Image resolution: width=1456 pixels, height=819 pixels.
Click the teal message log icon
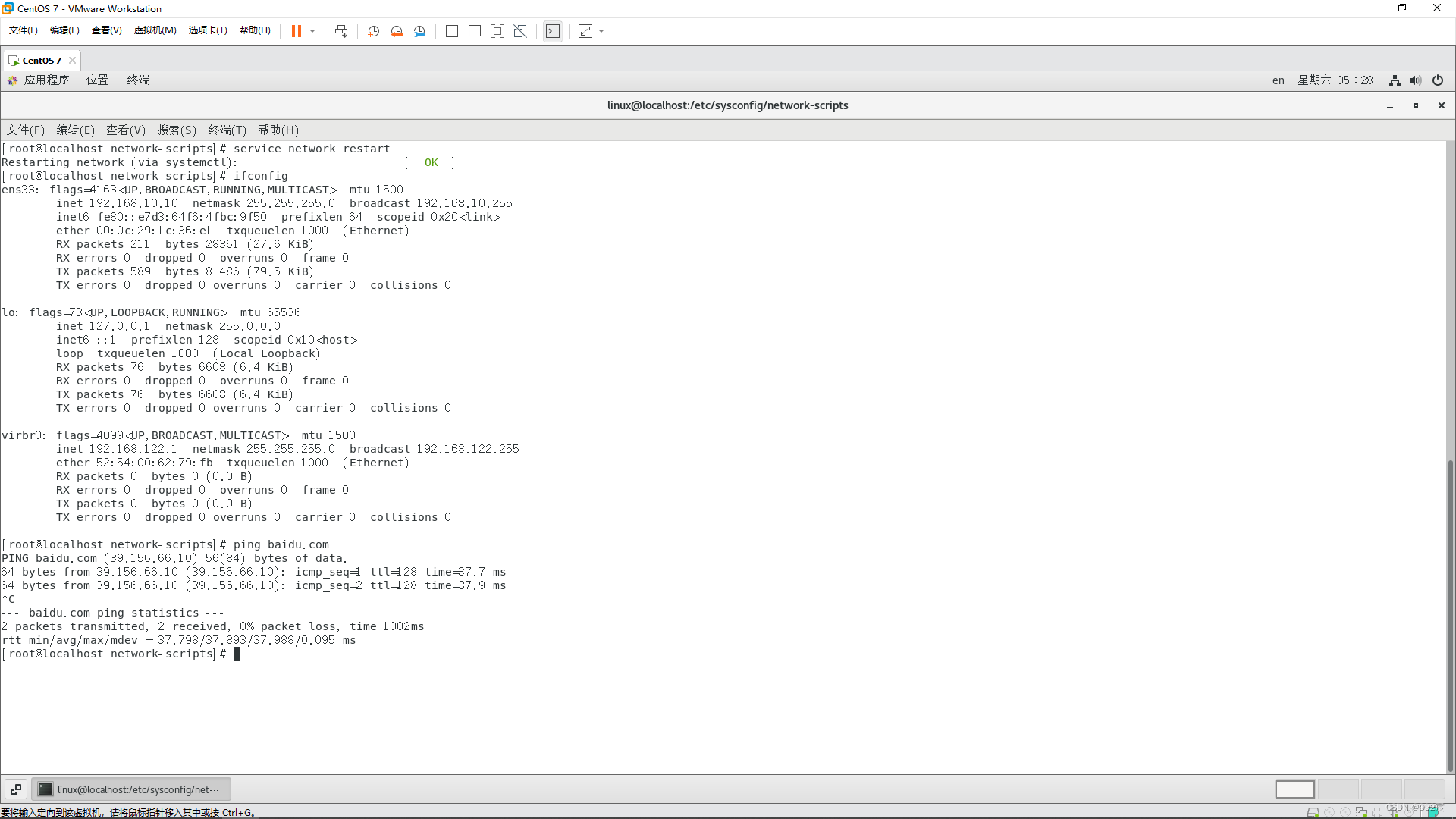[1433, 811]
